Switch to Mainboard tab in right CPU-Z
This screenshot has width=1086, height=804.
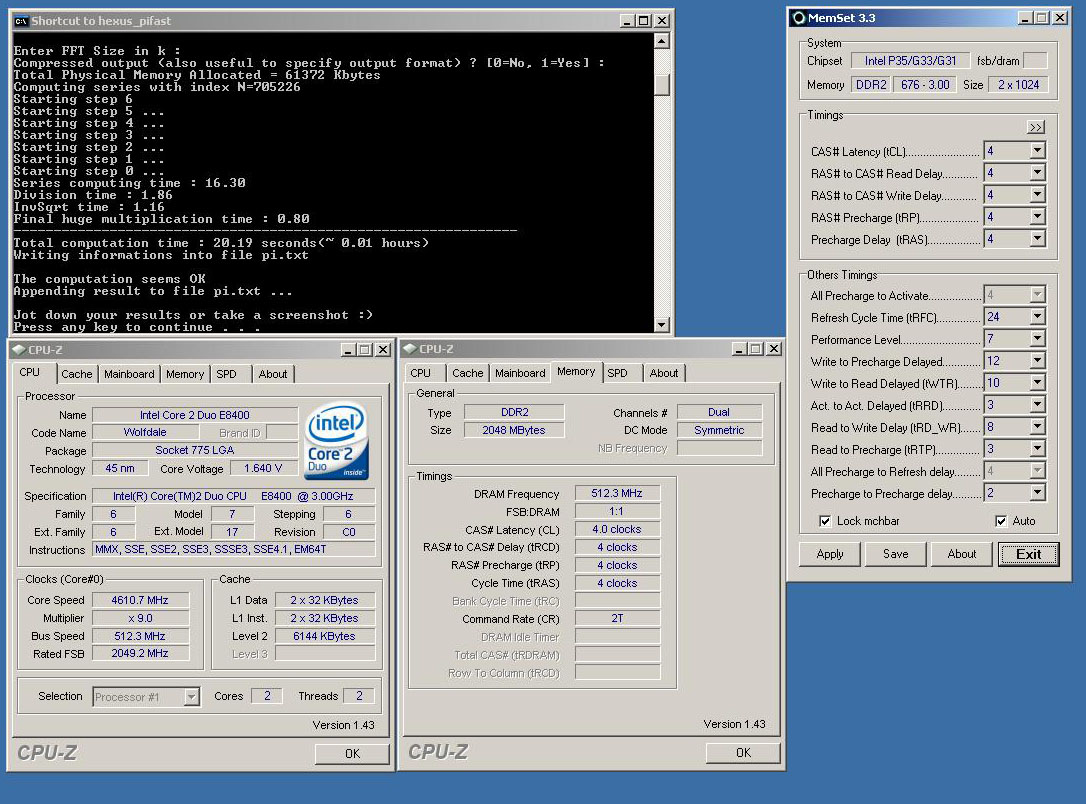point(520,373)
